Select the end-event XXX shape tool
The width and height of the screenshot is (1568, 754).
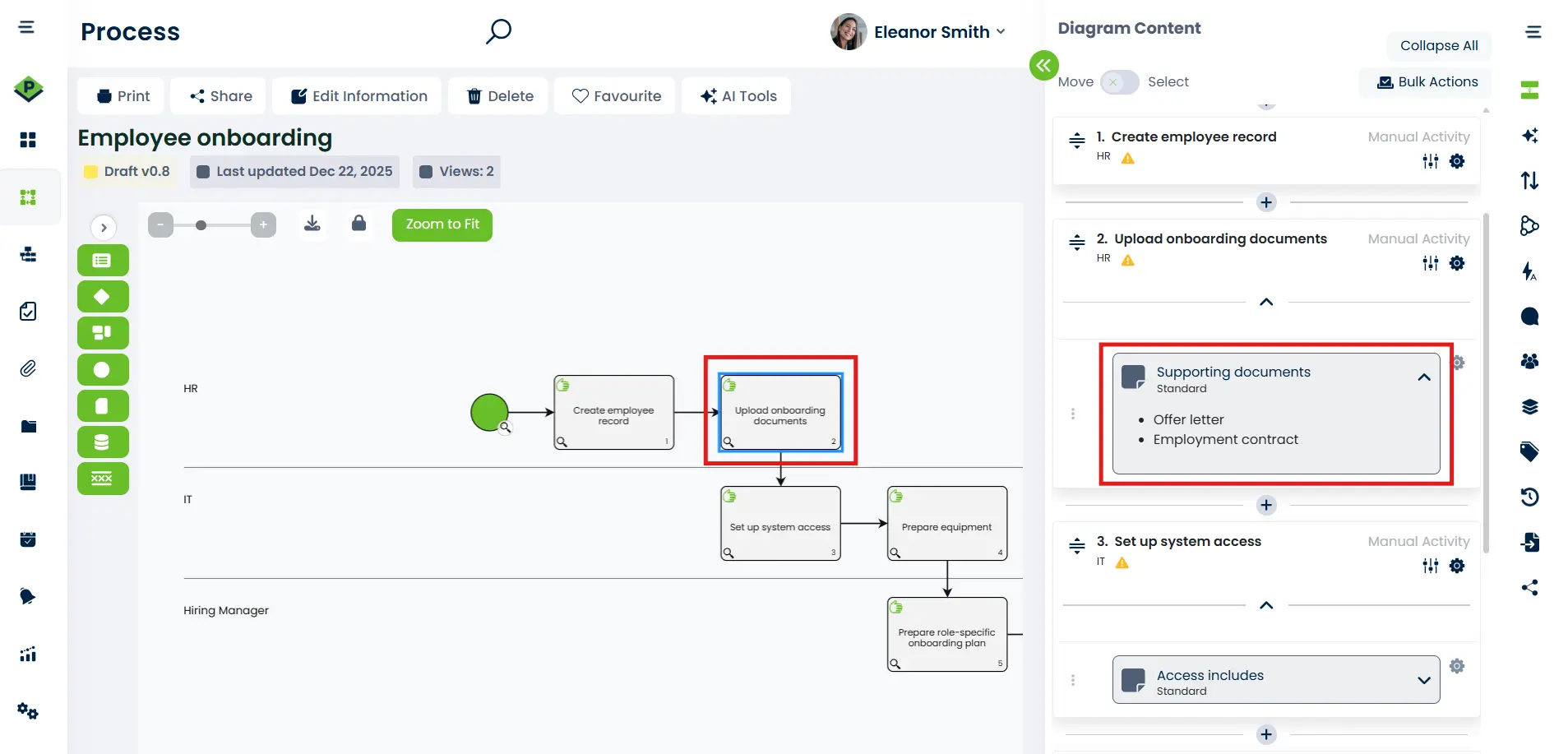[103, 478]
